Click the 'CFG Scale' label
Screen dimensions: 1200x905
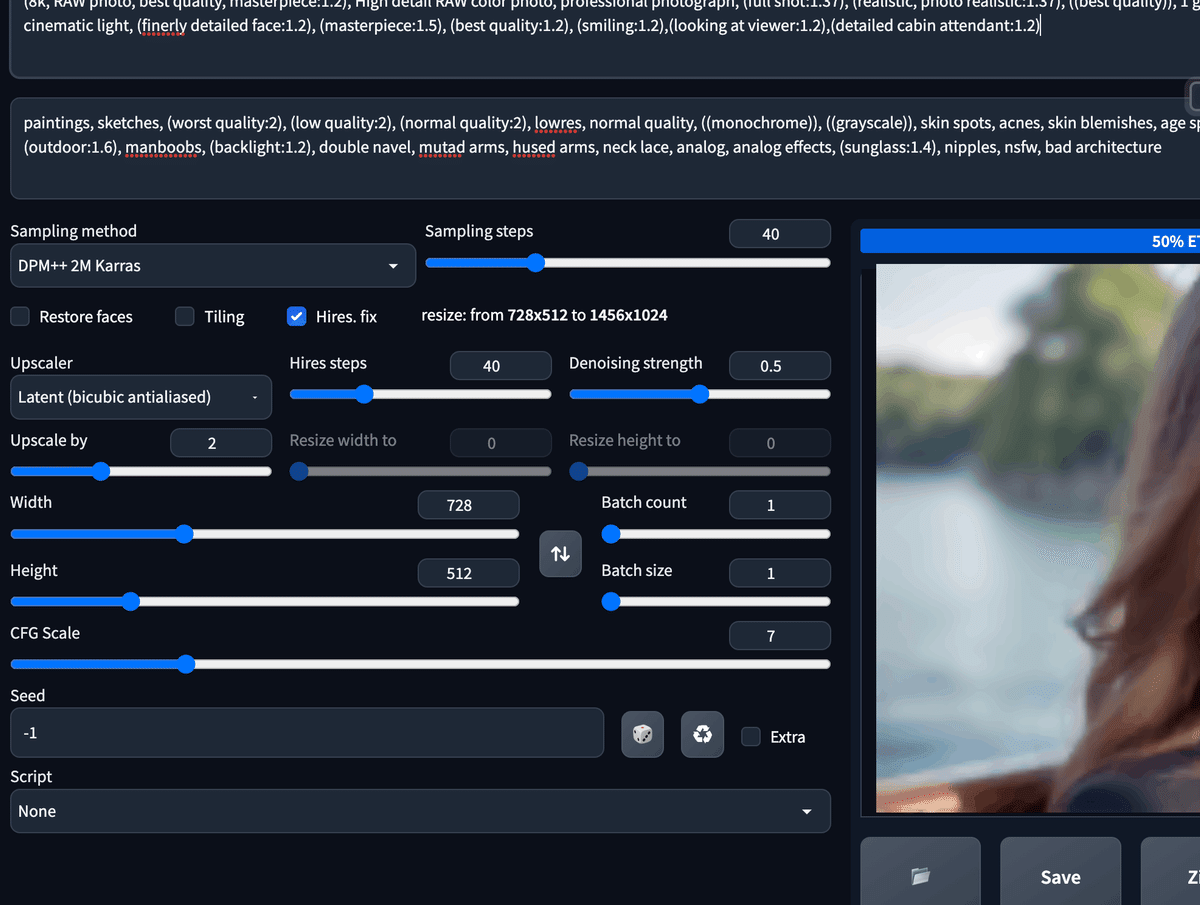coord(45,633)
